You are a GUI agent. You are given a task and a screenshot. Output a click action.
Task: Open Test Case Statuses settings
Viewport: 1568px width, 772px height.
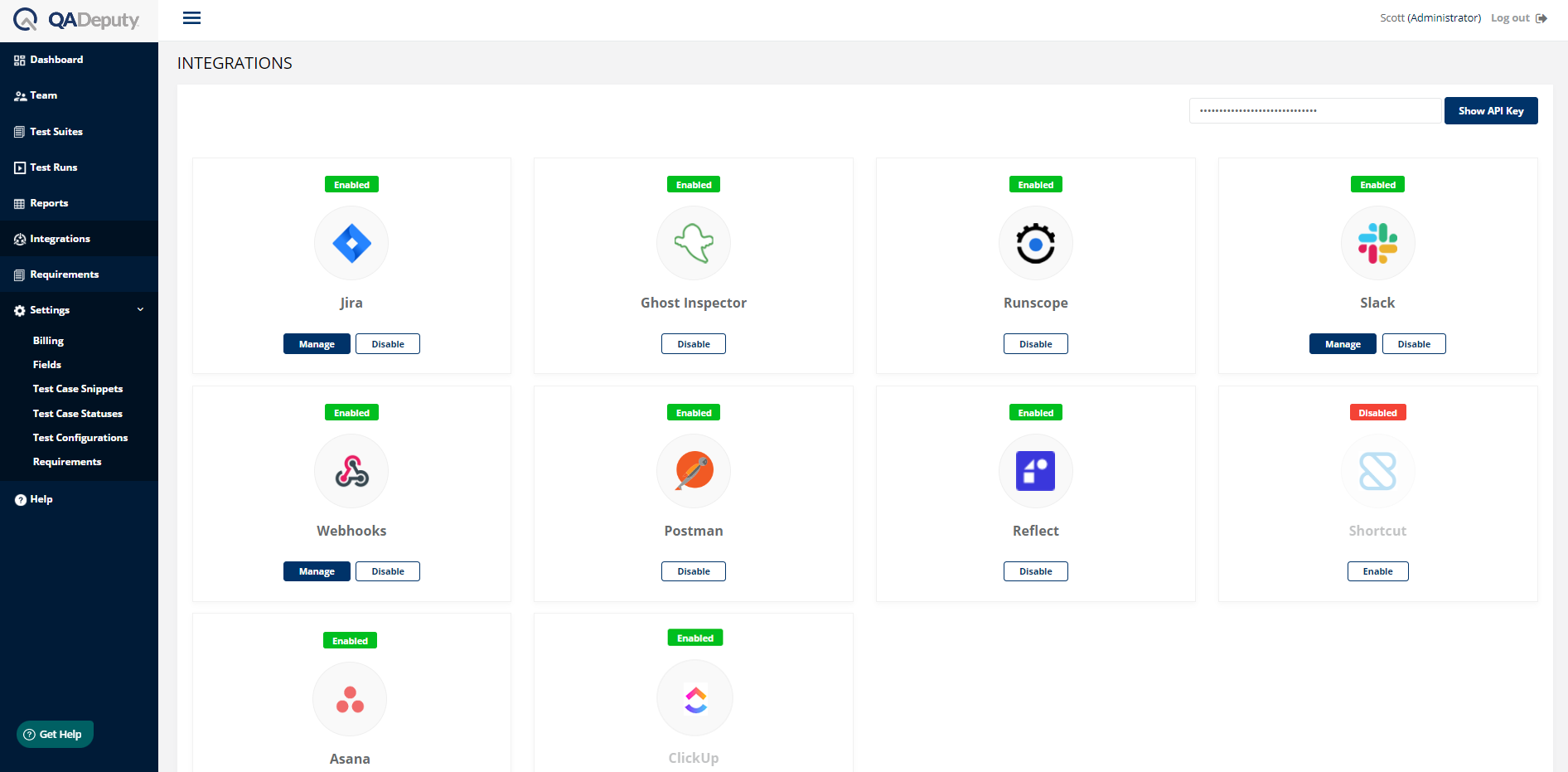[x=78, y=413]
